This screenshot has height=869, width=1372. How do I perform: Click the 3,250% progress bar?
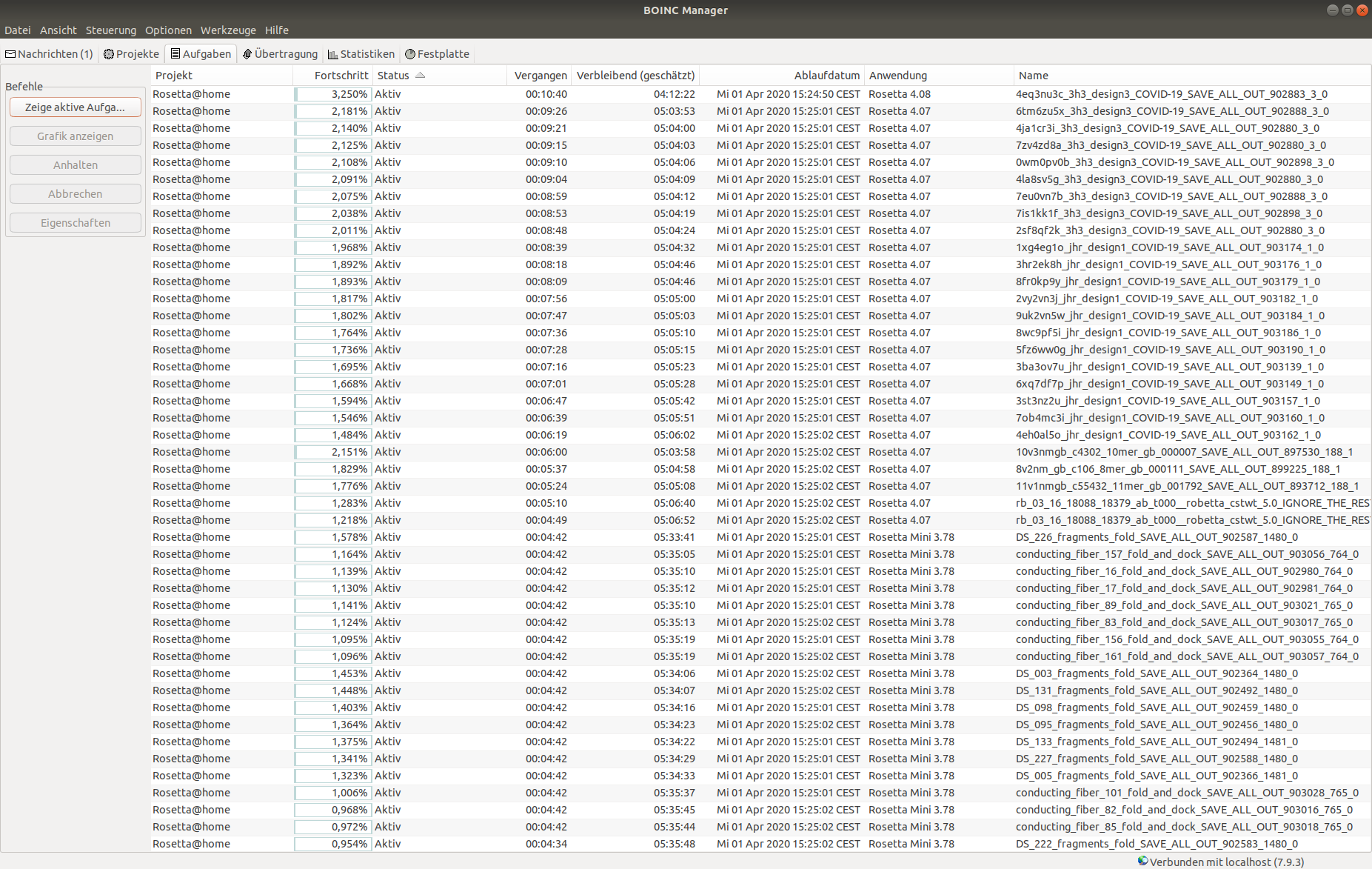coord(332,94)
